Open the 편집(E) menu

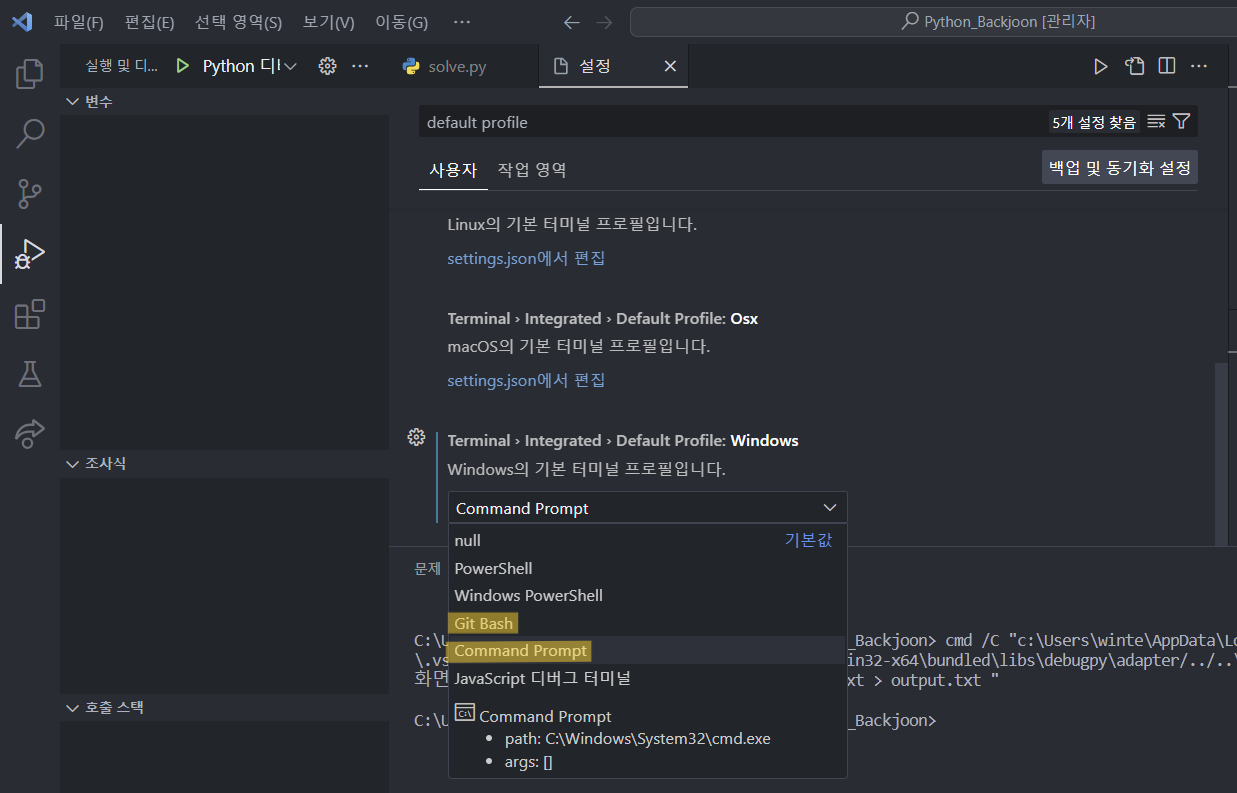(150, 22)
